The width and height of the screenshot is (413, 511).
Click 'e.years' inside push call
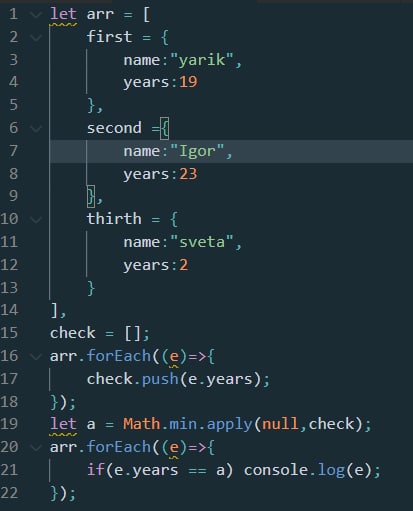pyautogui.click(x=221, y=380)
